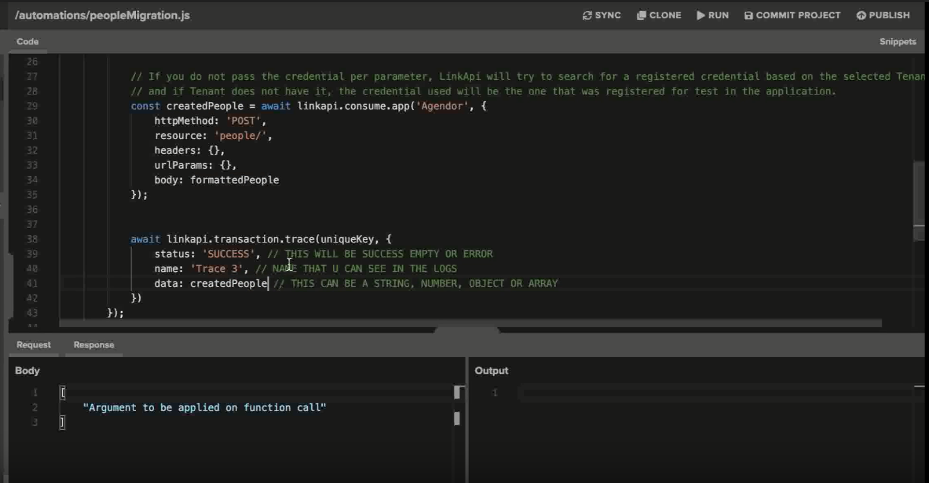Click the Clone project icon
Image resolution: width=929 pixels, height=483 pixels.
tap(641, 16)
